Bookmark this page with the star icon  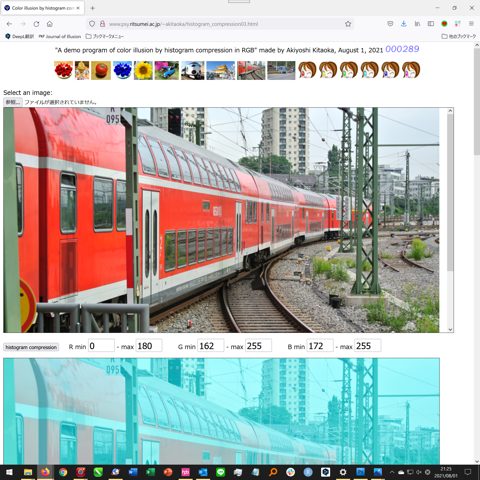pyautogui.click(x=348, y=24)
